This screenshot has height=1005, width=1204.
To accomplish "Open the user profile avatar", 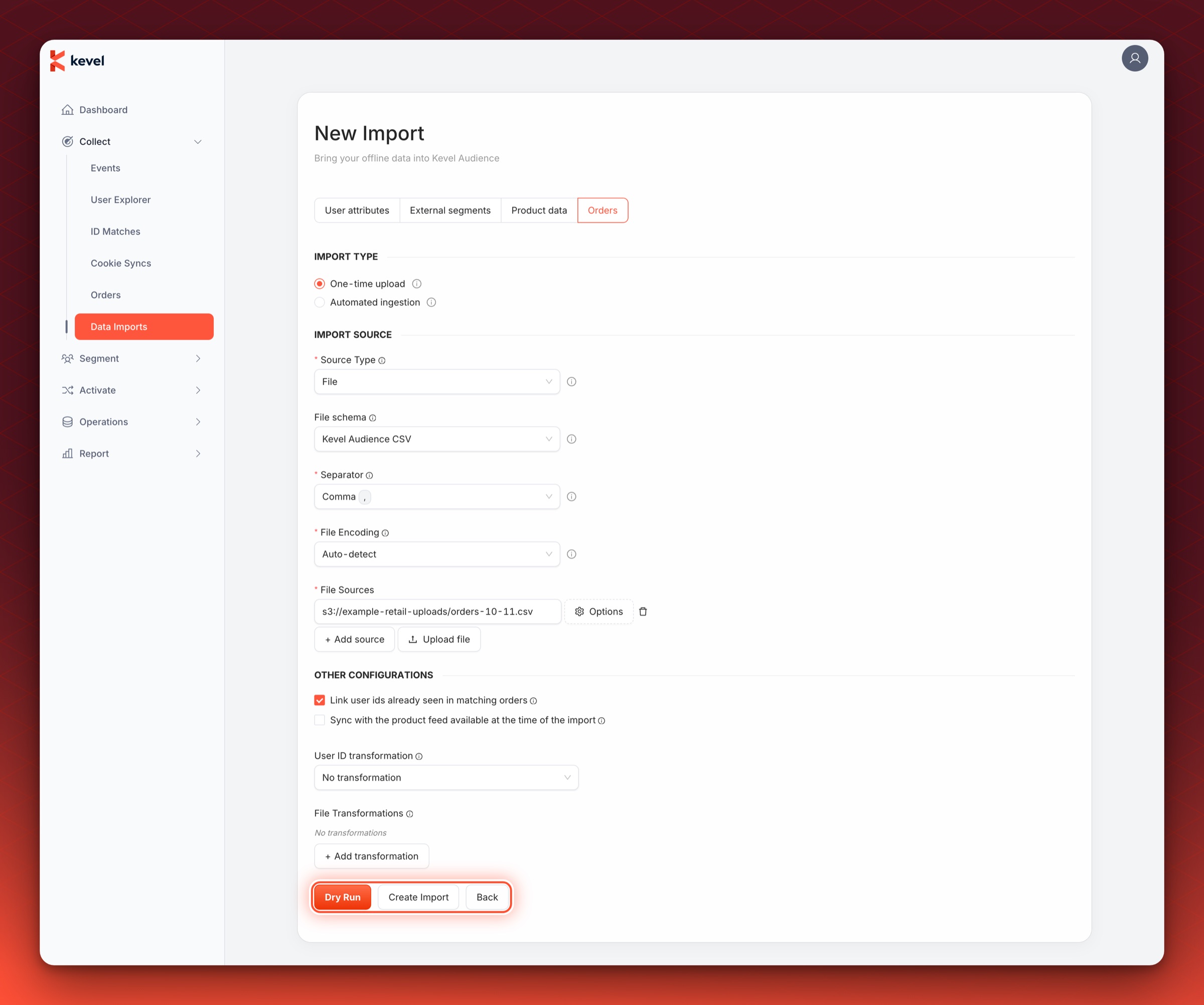I will click(x=1135, y=59).
